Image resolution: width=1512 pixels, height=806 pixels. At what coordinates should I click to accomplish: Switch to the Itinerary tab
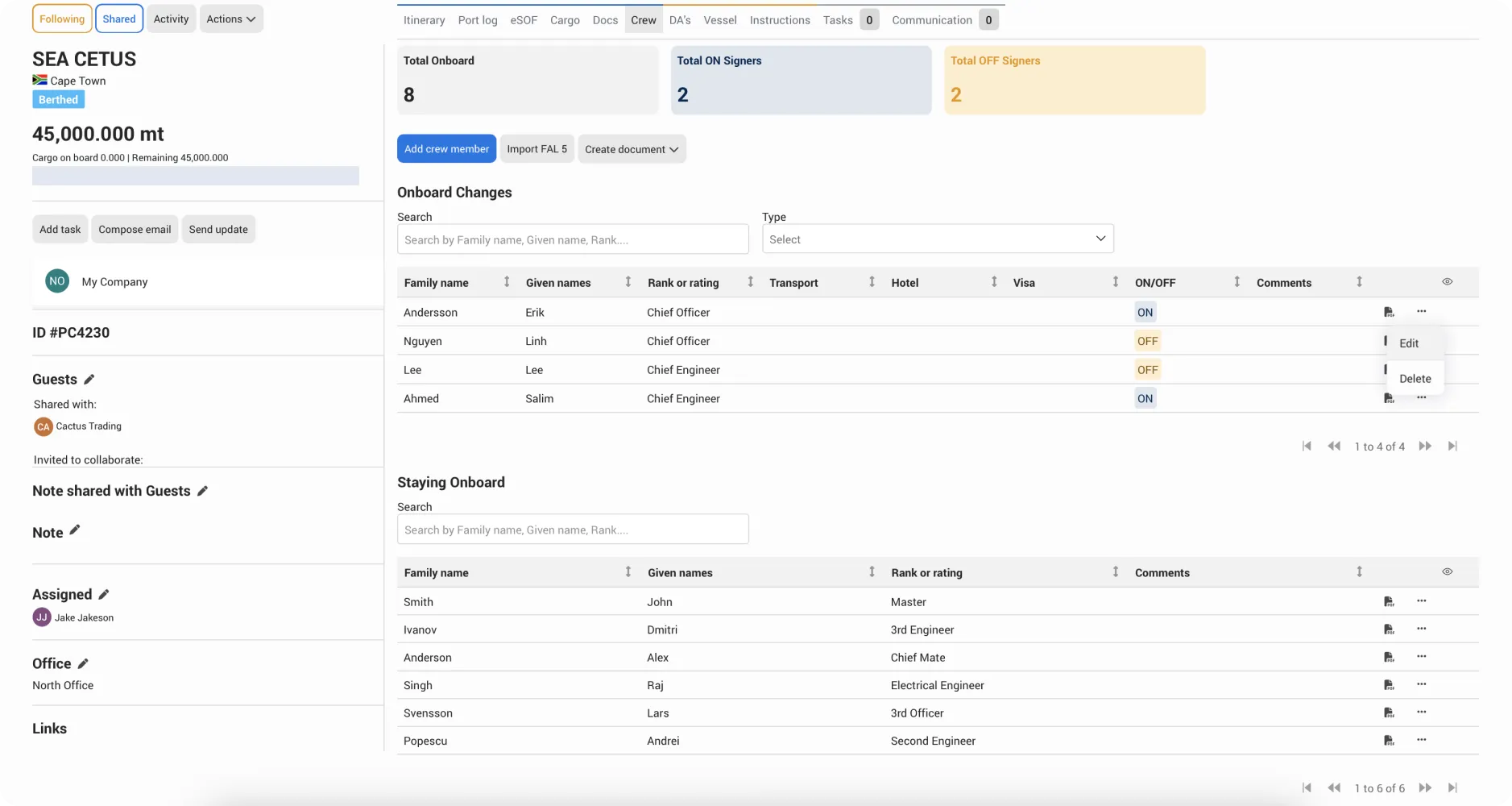pos(424,20)
